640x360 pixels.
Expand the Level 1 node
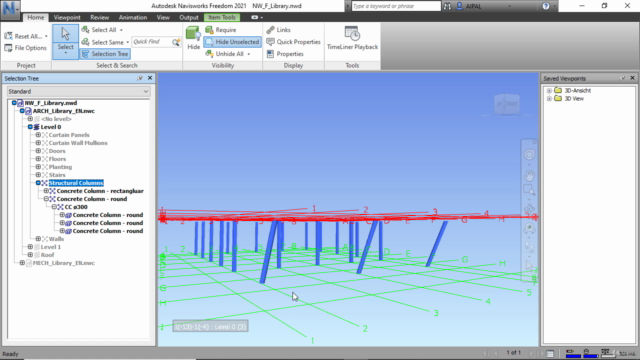click(x=30, y=247)
